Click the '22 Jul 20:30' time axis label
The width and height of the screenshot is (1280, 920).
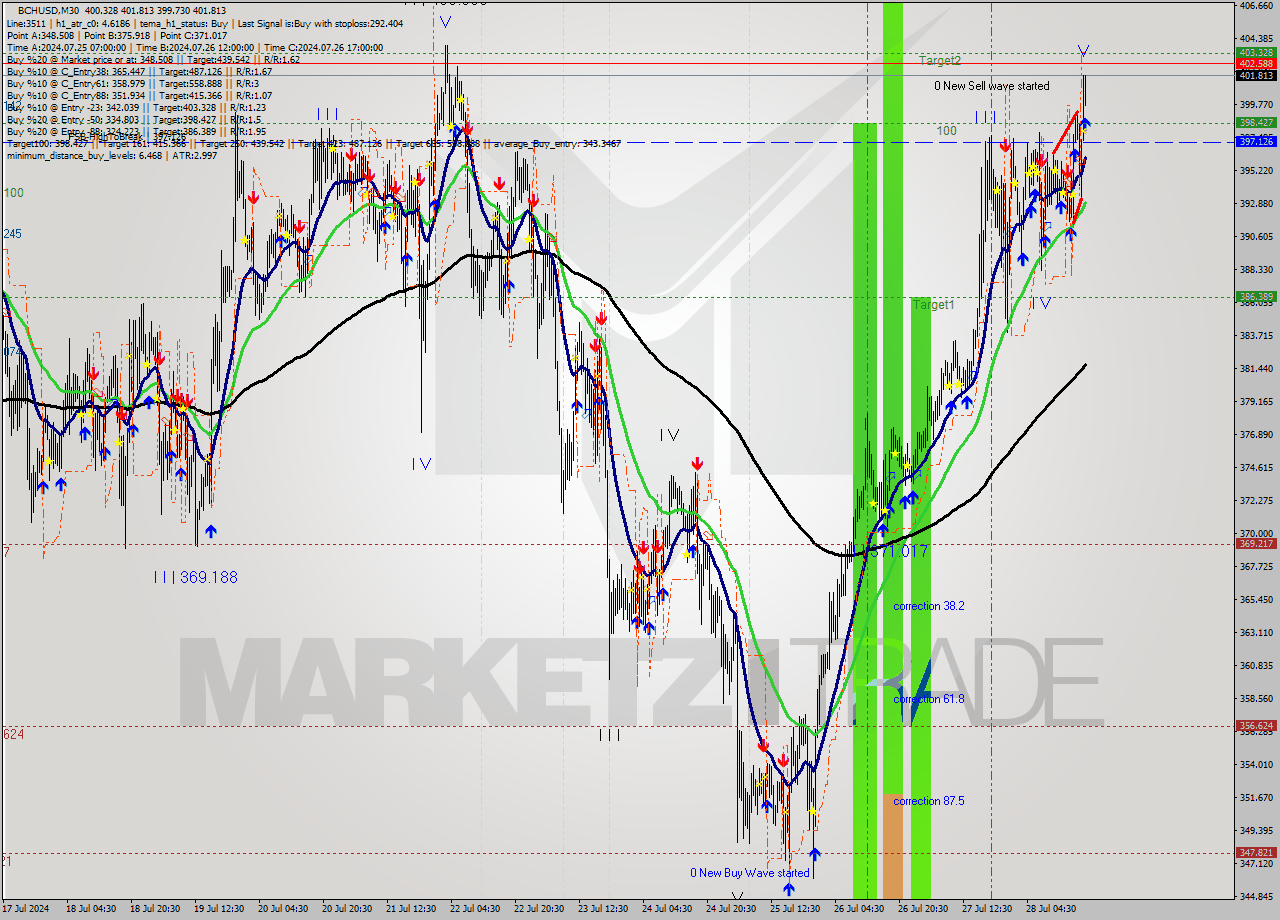click(x=538, y=909)
